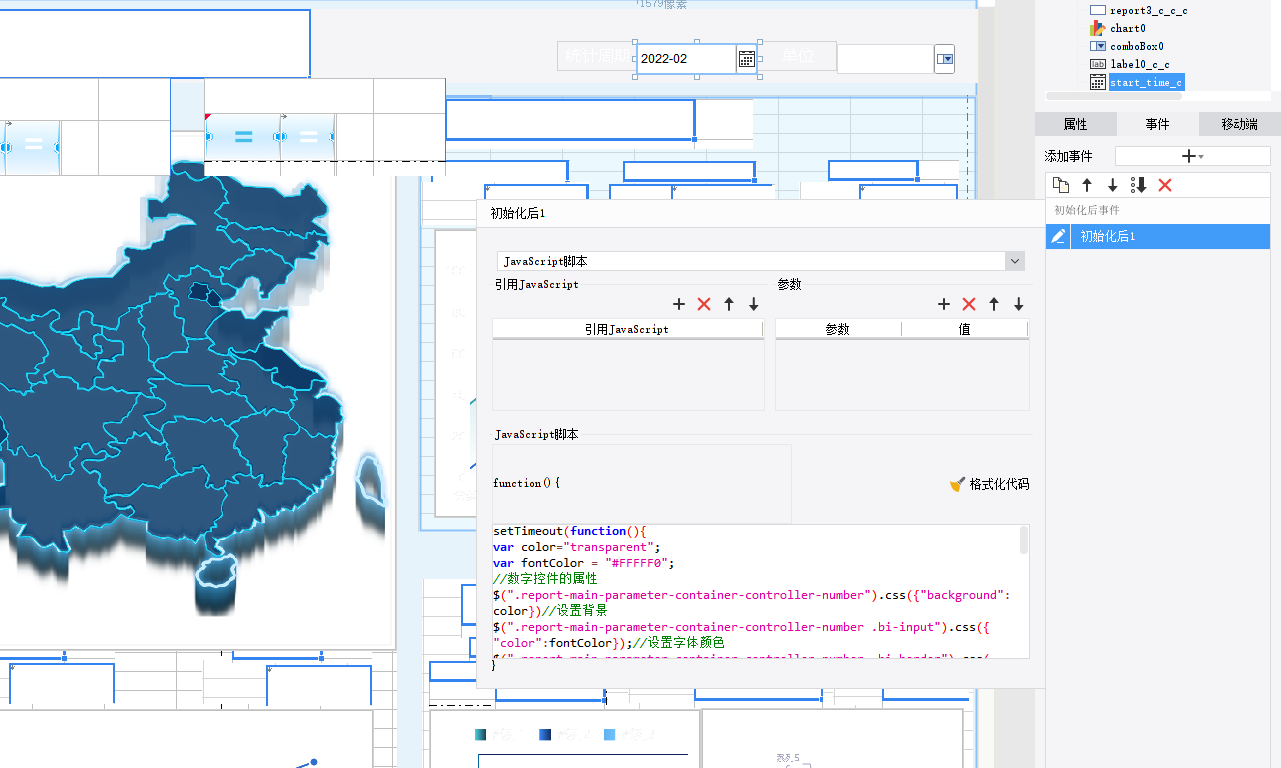This screenshot has width=1281, height=768.
Task: Move event up in events list toolbar
Action: 1087,185
